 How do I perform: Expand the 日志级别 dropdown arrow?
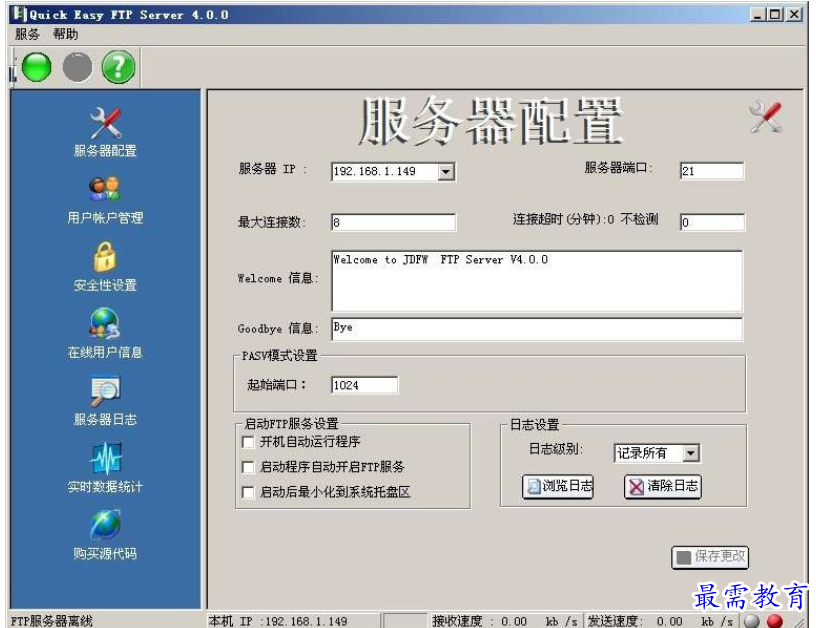click(691, 453)
